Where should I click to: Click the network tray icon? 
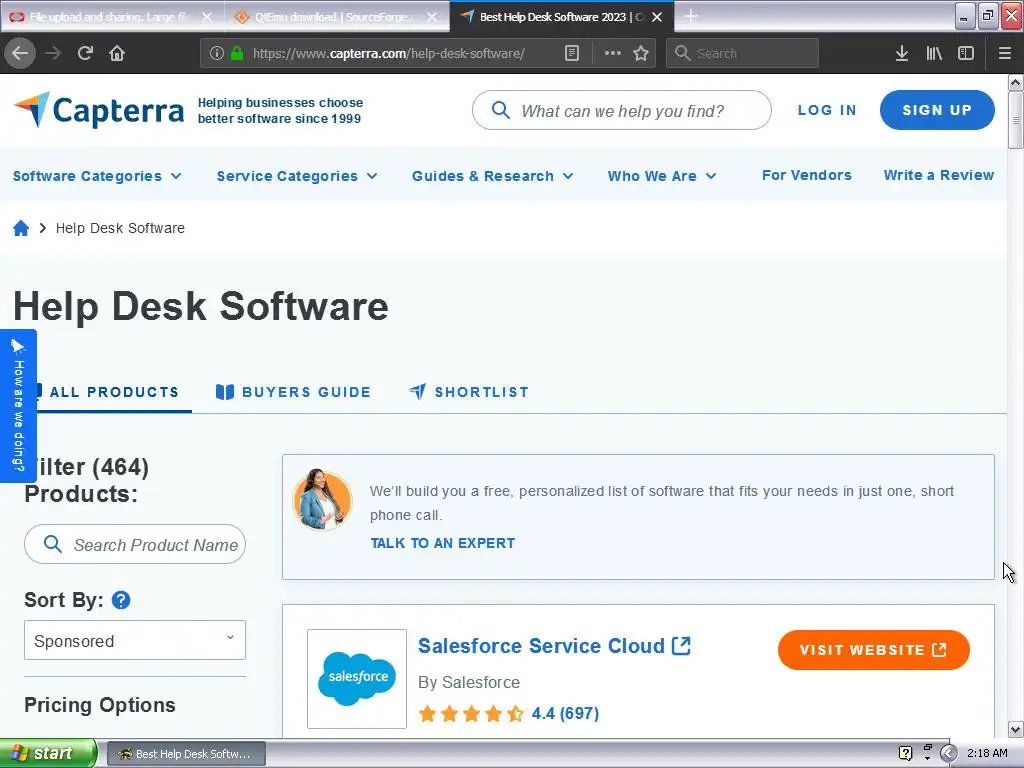(x=927, y=752)
